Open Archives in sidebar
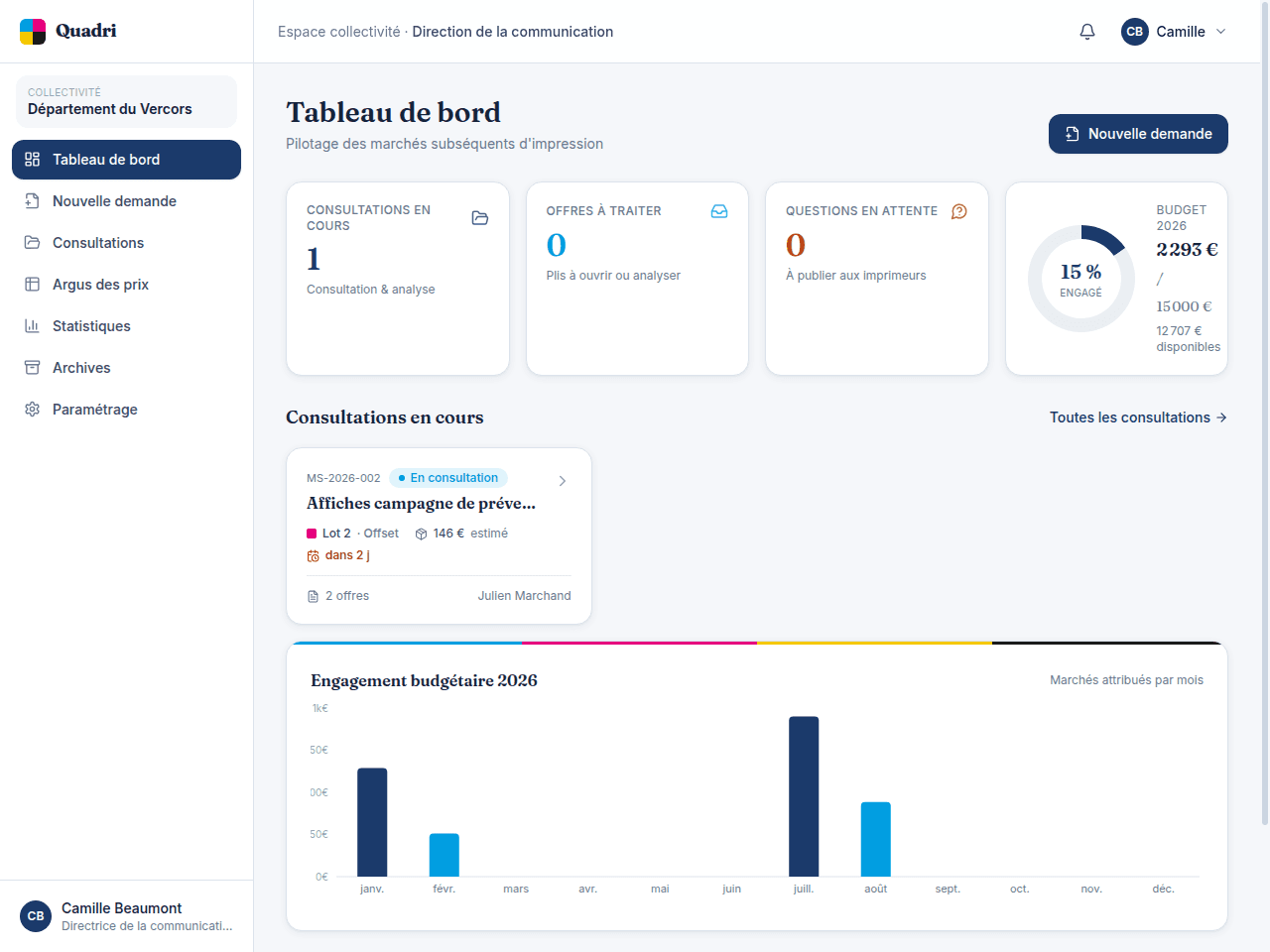The image size is (1270, 952). (x=126, y=368)
